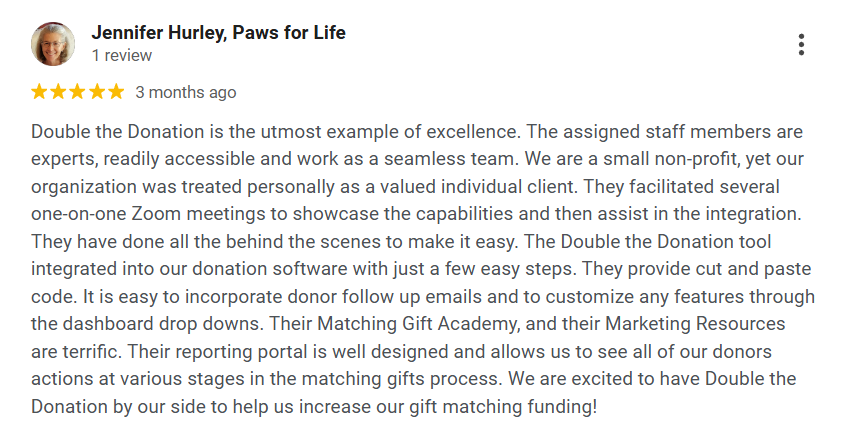Click the second star of the rating
853x438 pixels.
[59, 92]
